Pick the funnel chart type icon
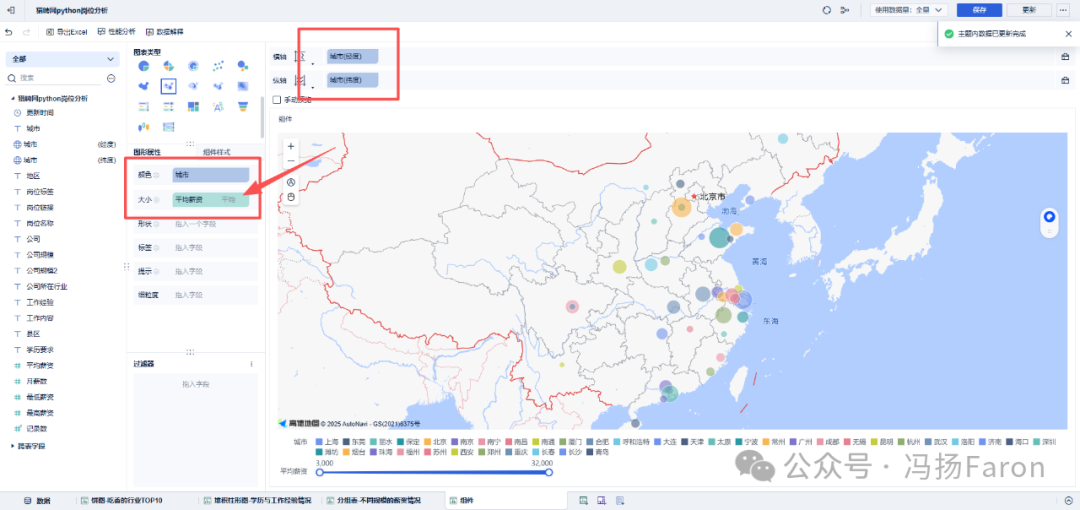The height and width of the screenshot is (510, 1080). point(242,106)
